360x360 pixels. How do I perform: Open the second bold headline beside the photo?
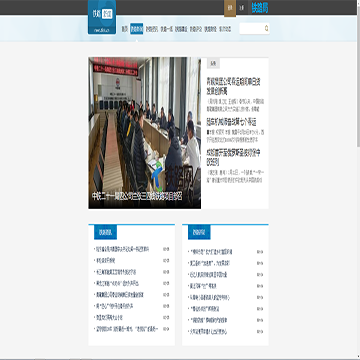coord(231,122)
